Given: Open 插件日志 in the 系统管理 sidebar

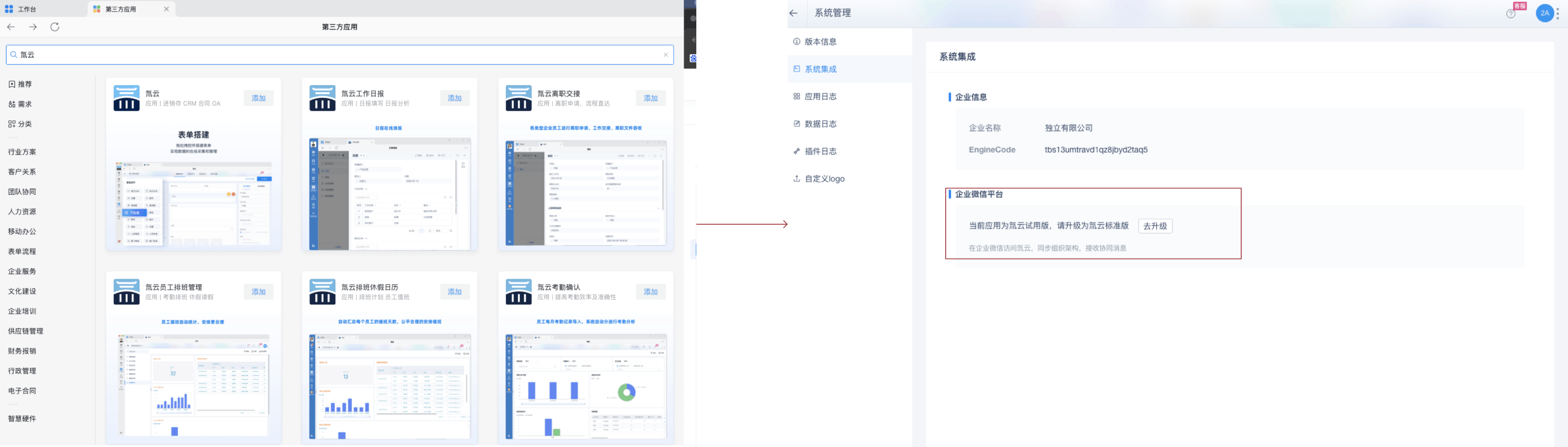Looking at the screenshot, I should pos(850,151).
